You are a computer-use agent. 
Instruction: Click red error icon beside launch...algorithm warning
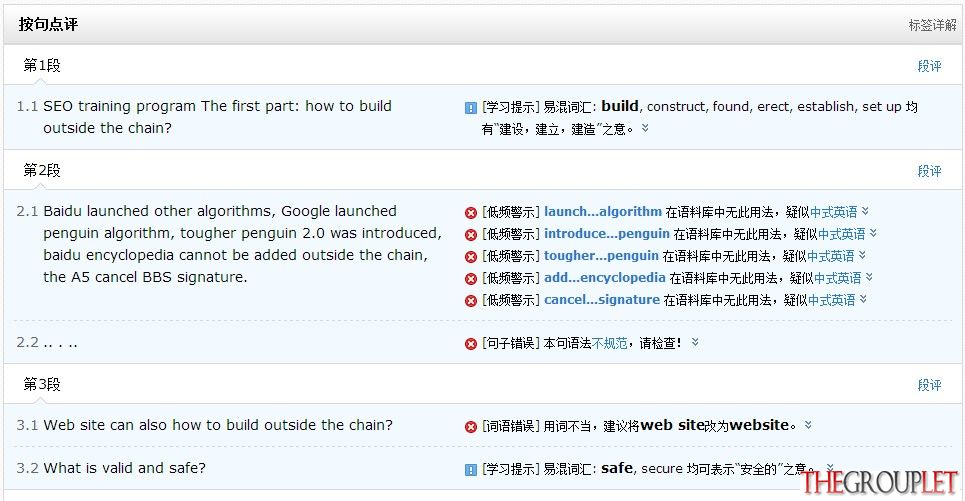pos(471,212)
